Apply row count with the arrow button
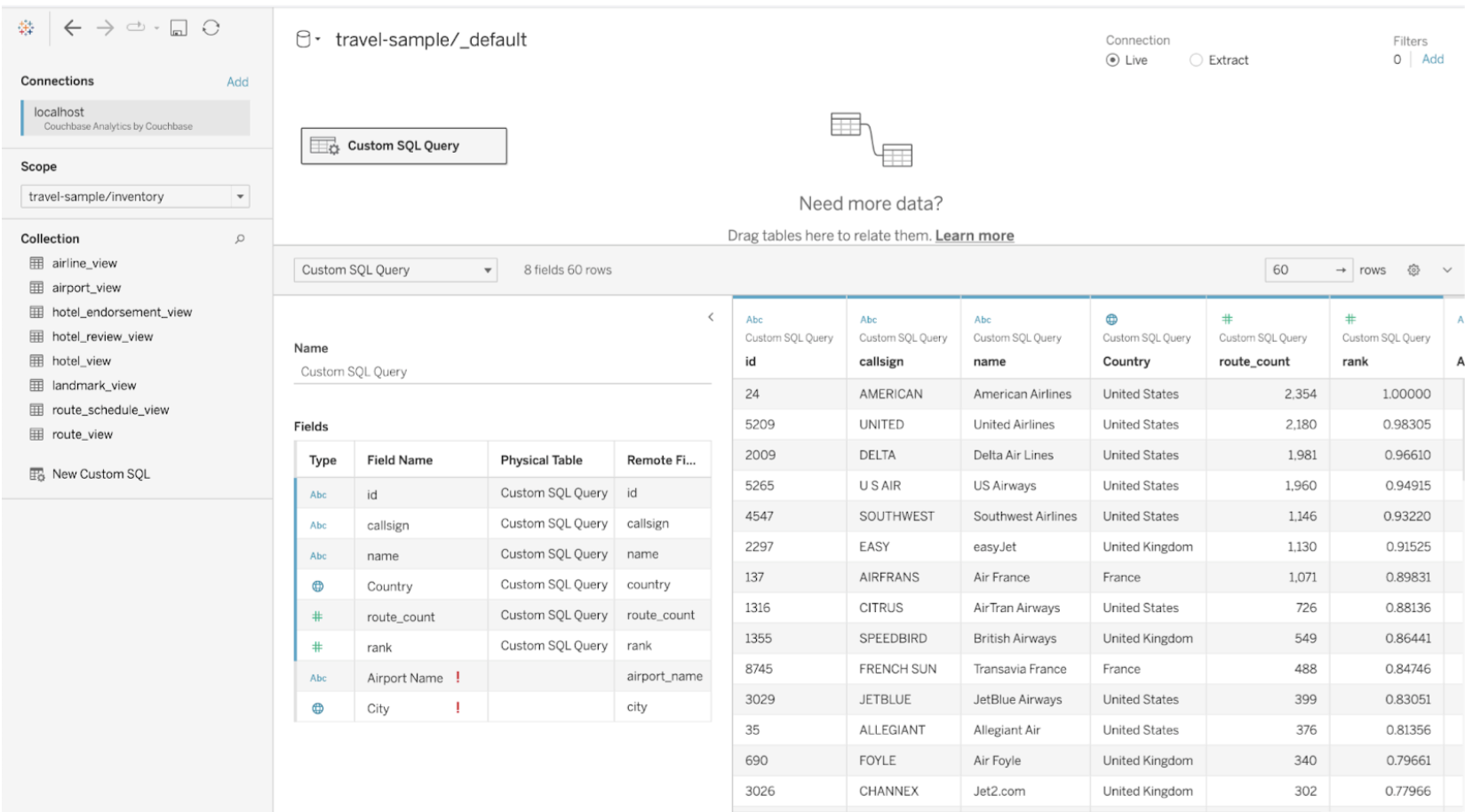 [x=1341, y=270]
